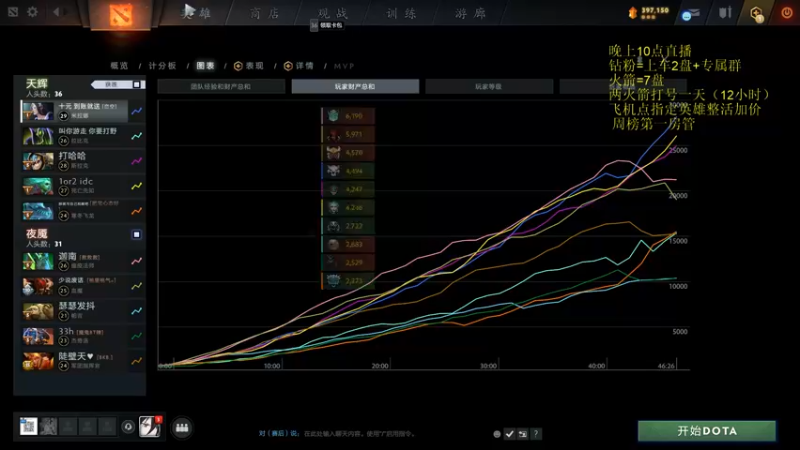Show 玩家财产总和 graph
The image size is (800, 450).
click(x=355, y=87)
